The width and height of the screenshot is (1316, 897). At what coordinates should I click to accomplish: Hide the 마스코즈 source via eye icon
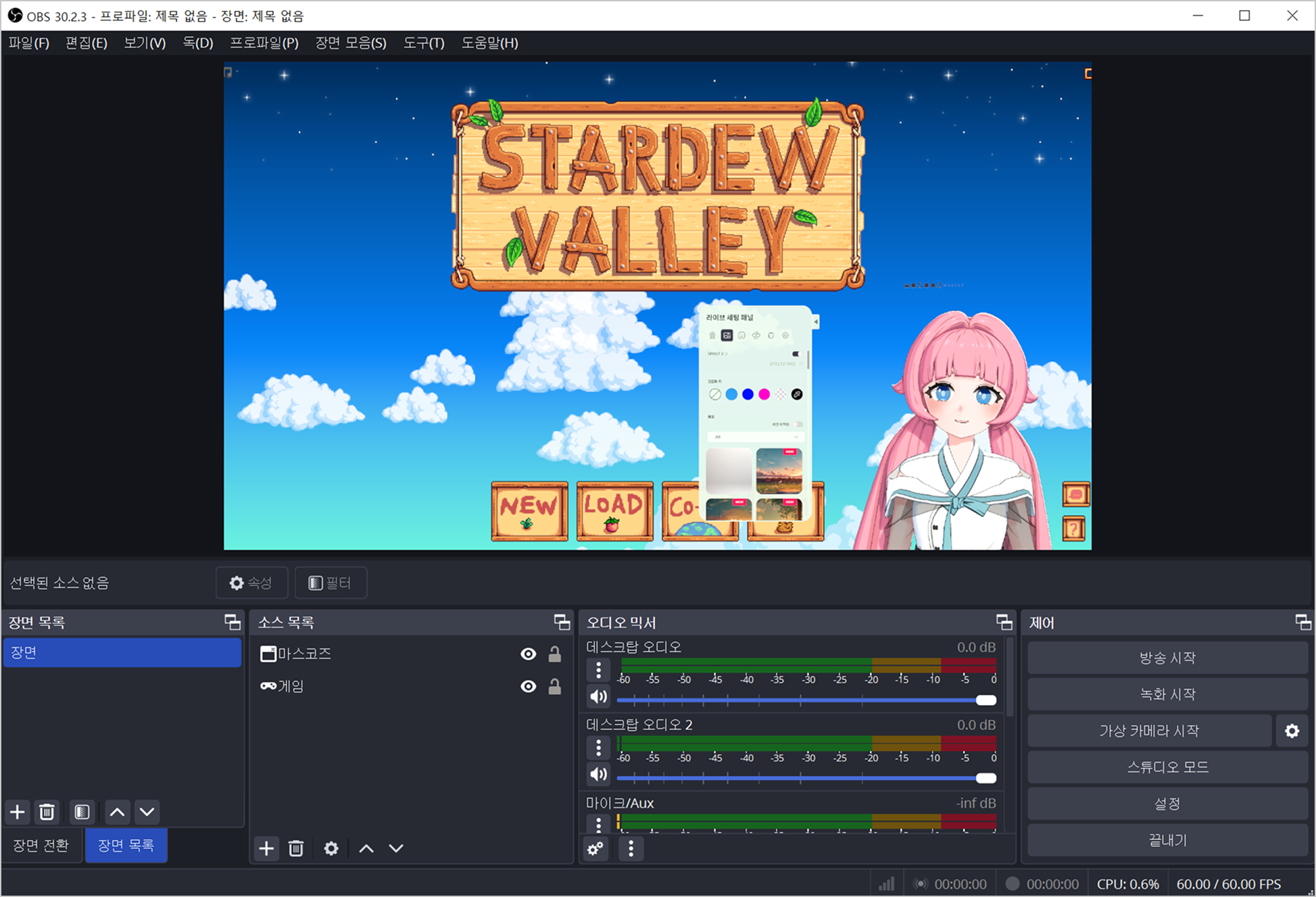pyautogui.click(x=528, y=654)
